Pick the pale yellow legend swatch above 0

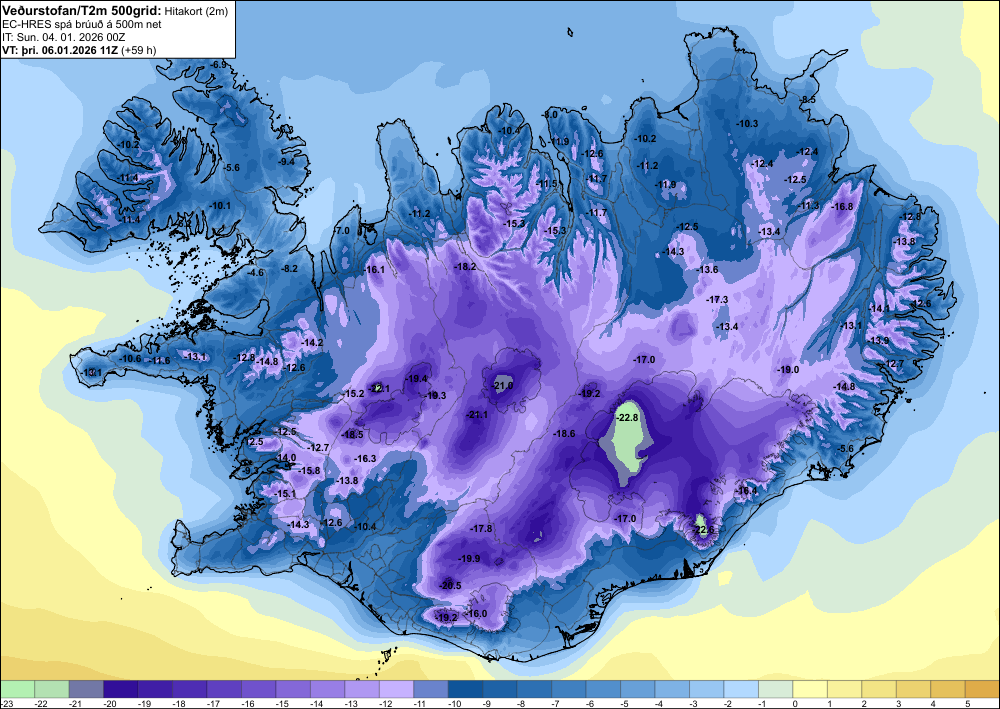pos(809,689)
